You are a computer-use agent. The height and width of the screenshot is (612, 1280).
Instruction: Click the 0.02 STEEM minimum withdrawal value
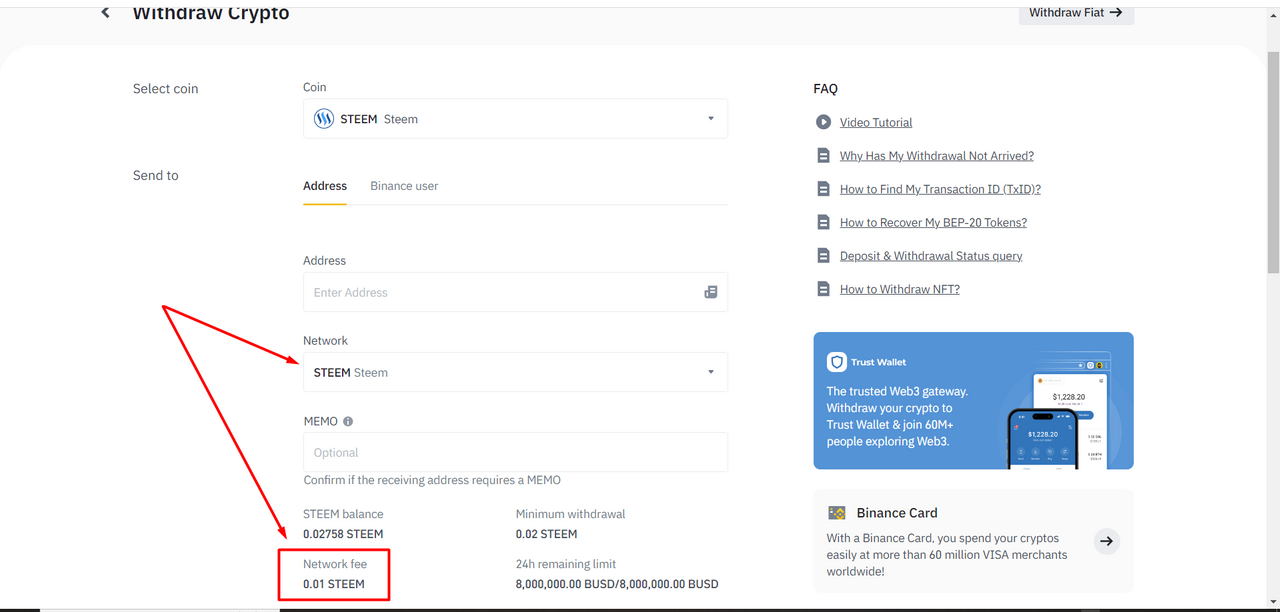click(x=546, y=534)
